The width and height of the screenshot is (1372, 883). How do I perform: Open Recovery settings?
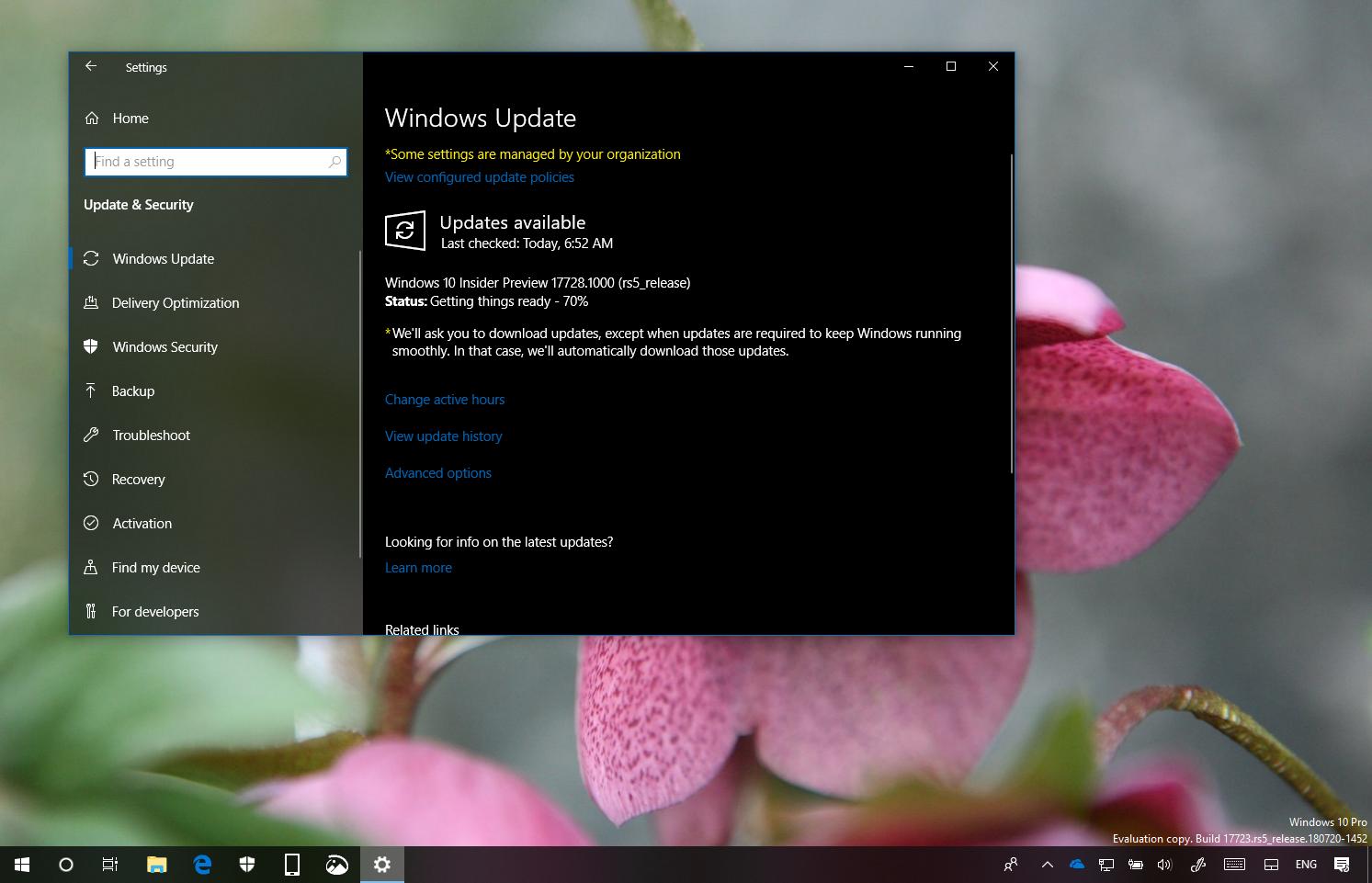click(138, 479)
